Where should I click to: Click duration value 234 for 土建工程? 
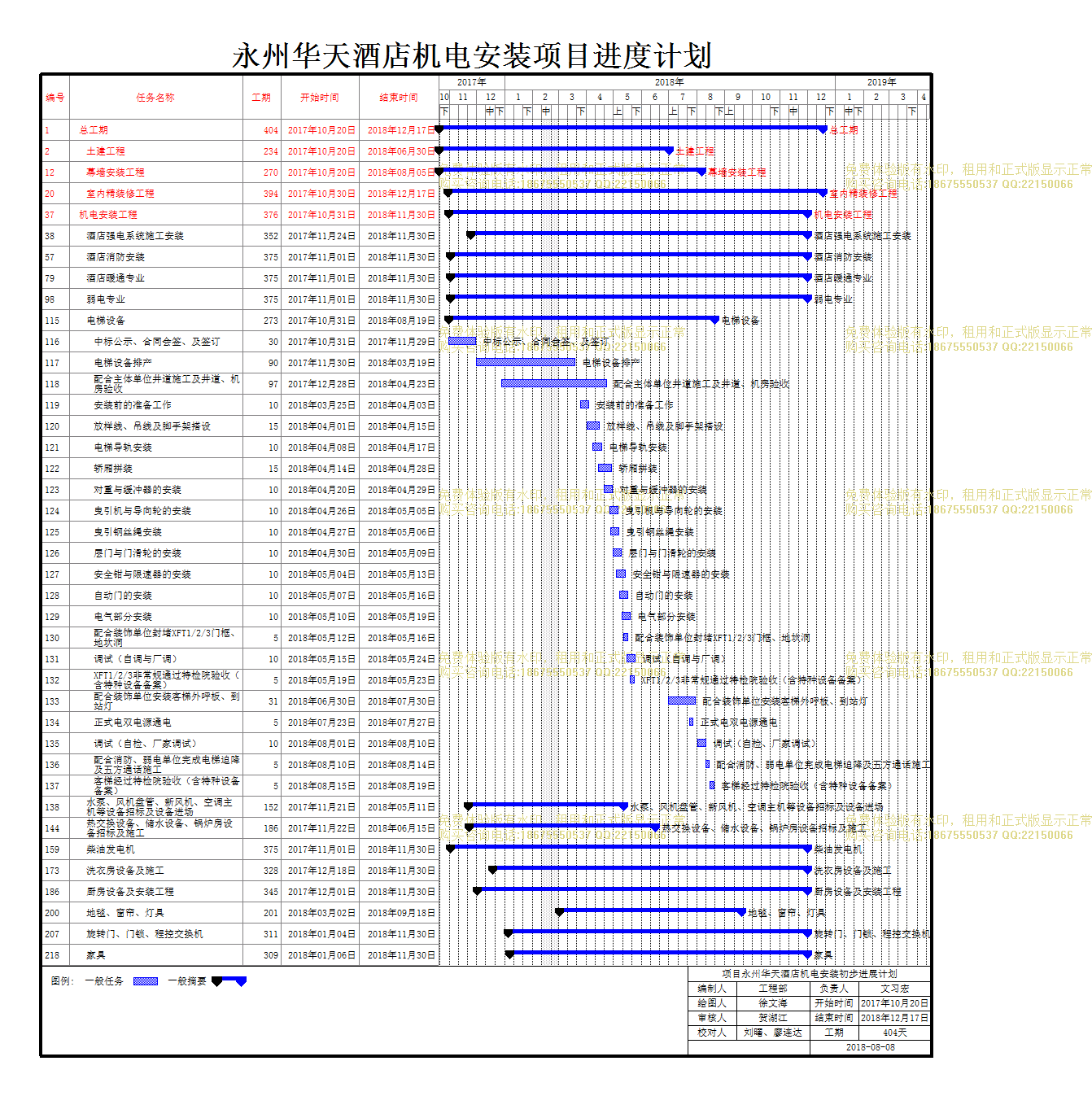(x=270, y=151)
